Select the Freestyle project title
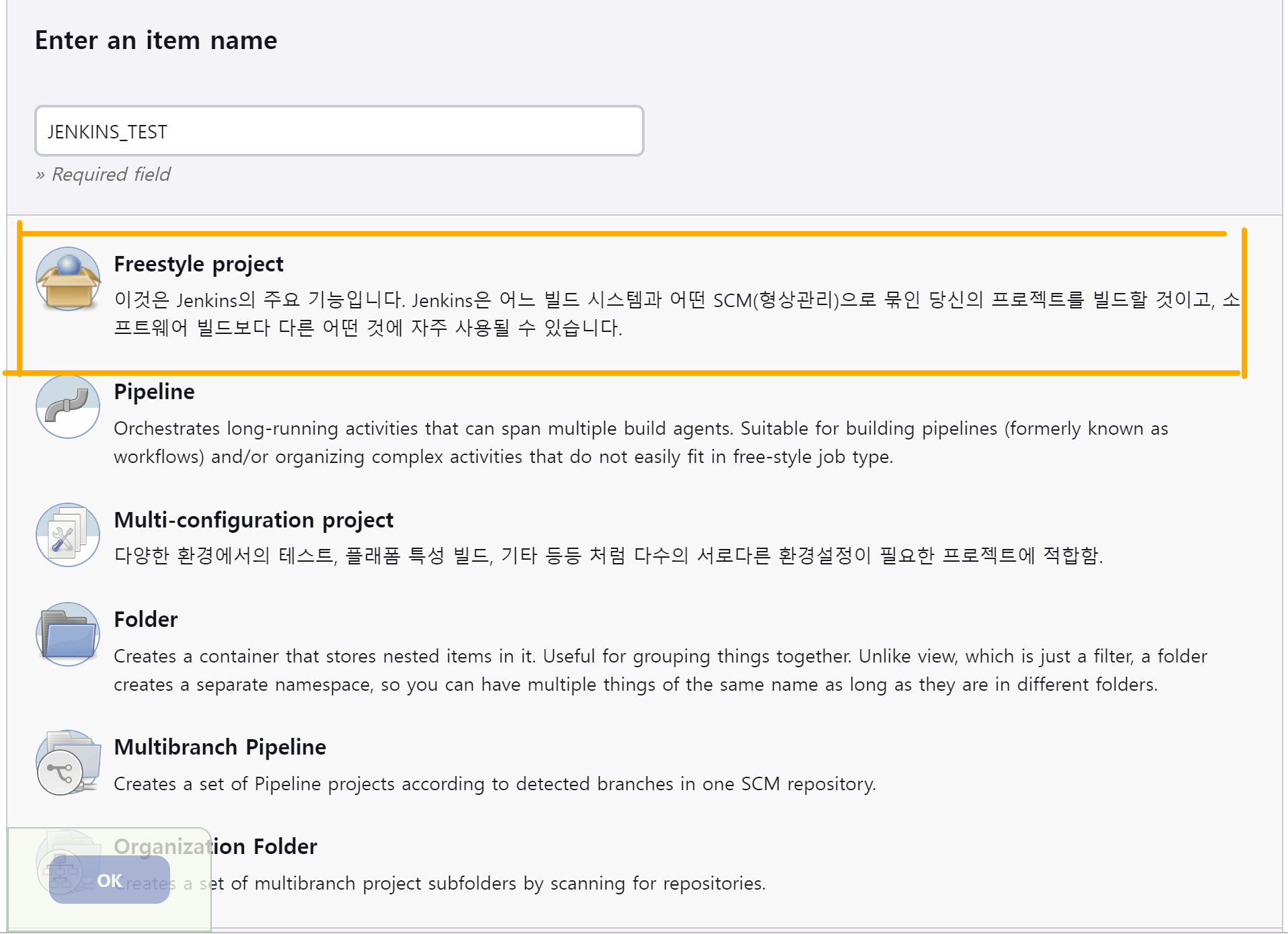This screenshot has height=934, width=1288. 199,264
